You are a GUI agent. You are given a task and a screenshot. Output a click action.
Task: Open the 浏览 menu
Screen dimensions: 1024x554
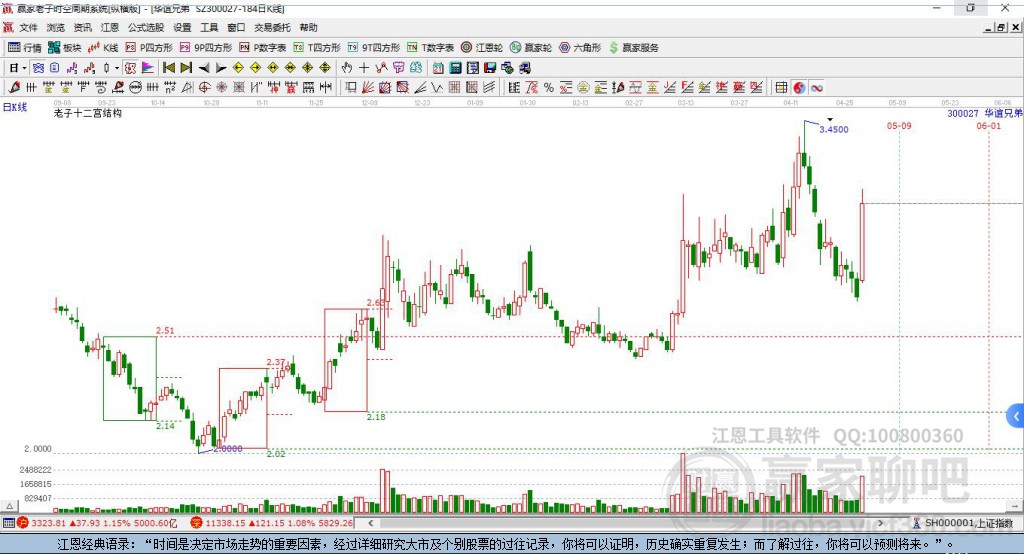(x=56, y=27)
